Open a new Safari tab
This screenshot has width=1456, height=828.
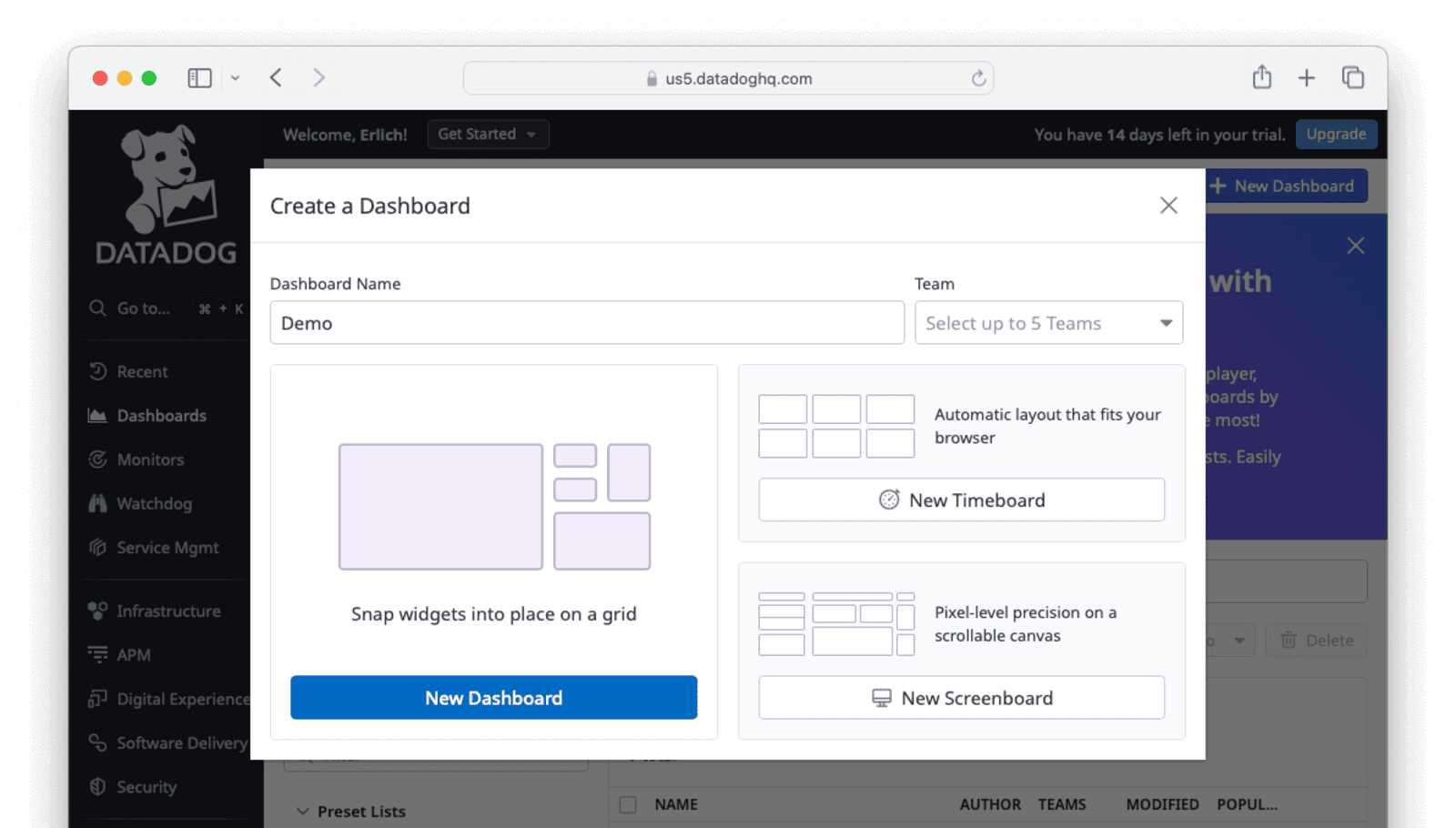[1306, 78]
